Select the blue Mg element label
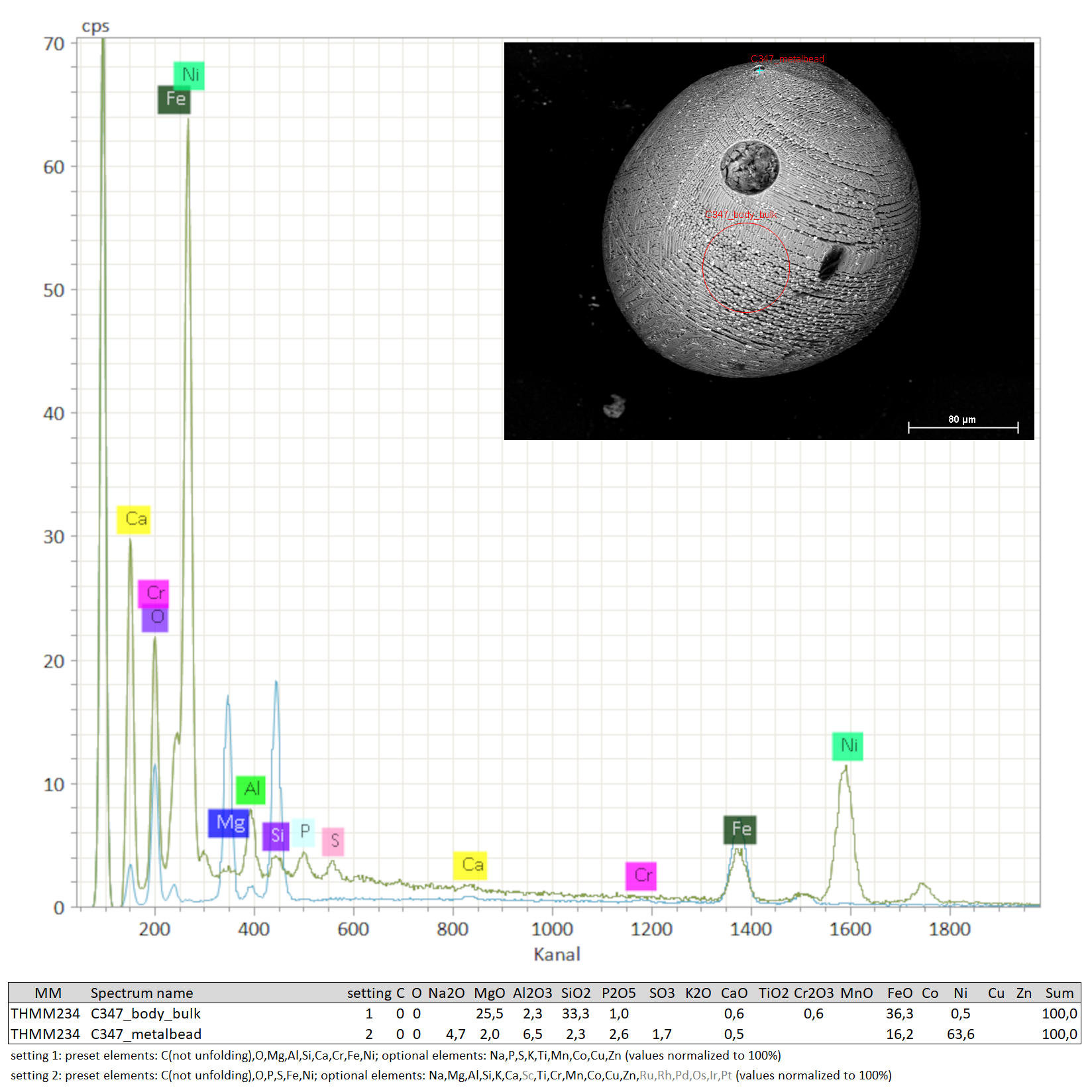This screenshot has width=1092, height=1092. point(229,823)
